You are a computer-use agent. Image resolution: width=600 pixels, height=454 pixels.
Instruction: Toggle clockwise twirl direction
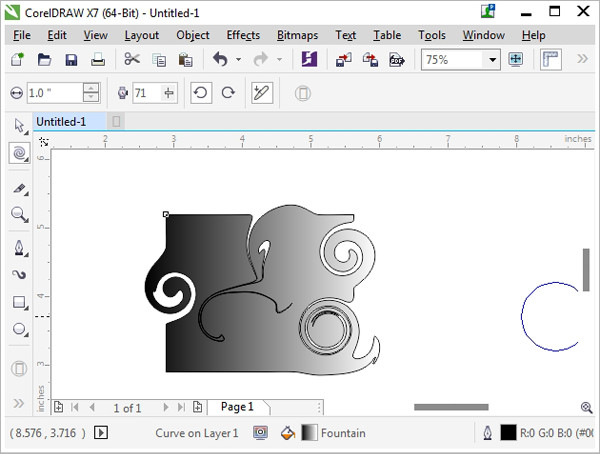(x=228, y=93)
